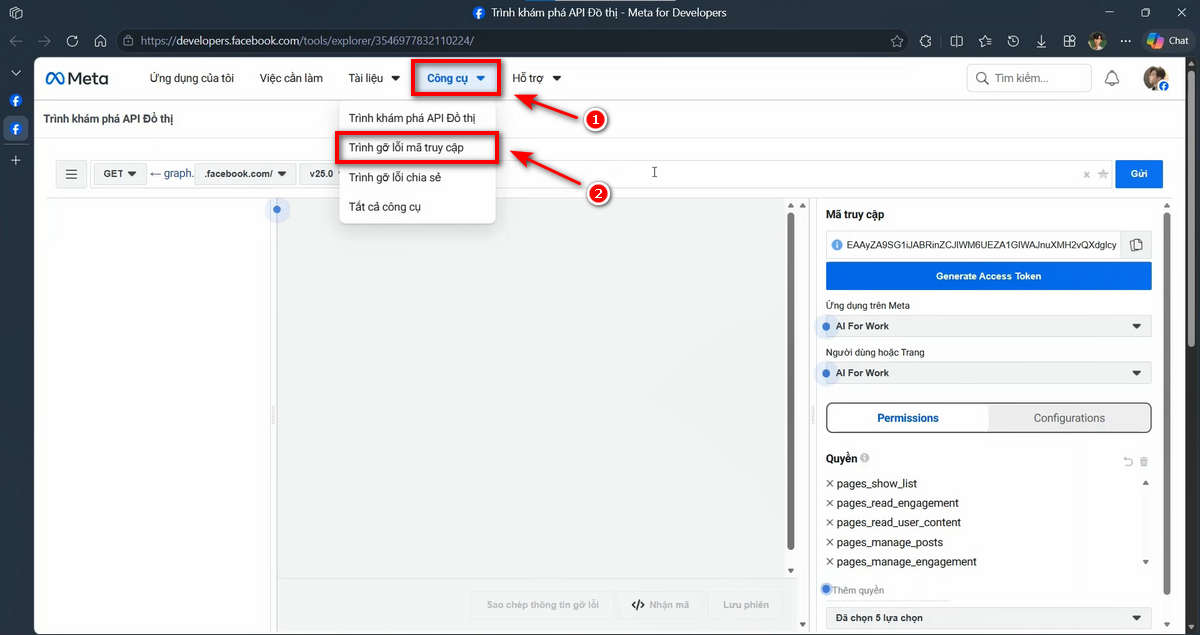Click the Nhận mã button
The image size is (1200, 635).
[661, 605]
